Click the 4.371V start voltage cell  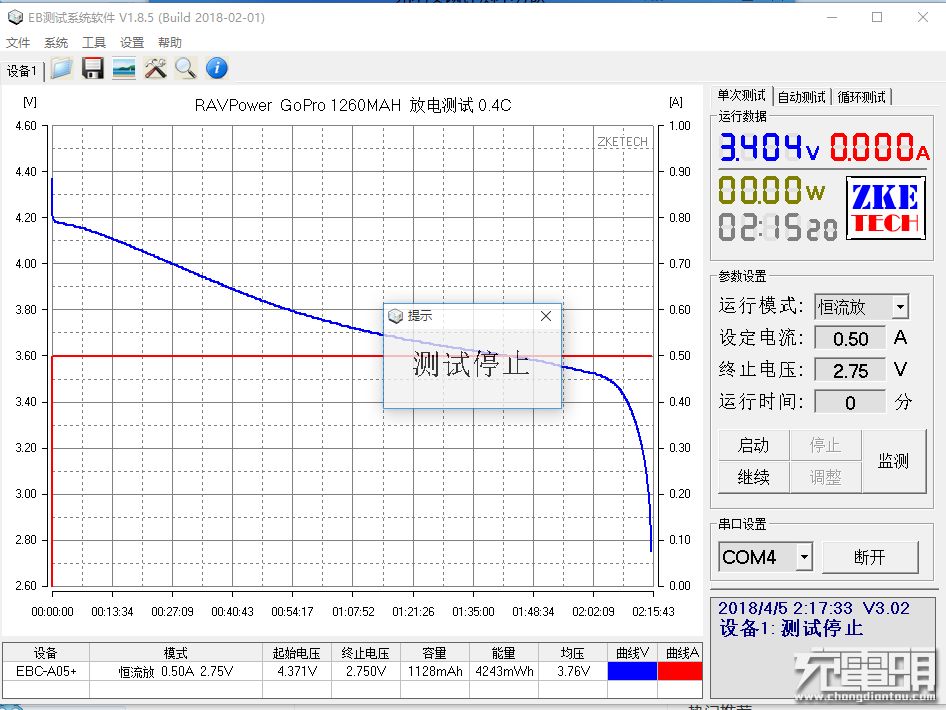pos(297,671)
